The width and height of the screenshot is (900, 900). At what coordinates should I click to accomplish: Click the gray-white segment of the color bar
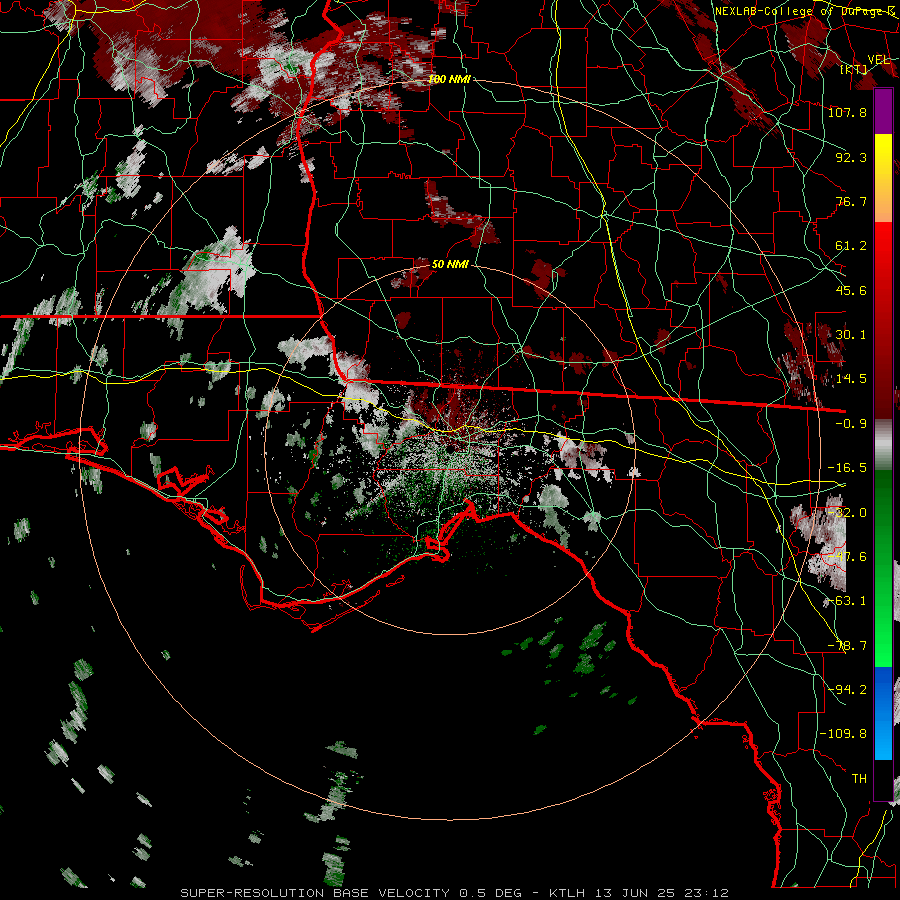(883, 445)
